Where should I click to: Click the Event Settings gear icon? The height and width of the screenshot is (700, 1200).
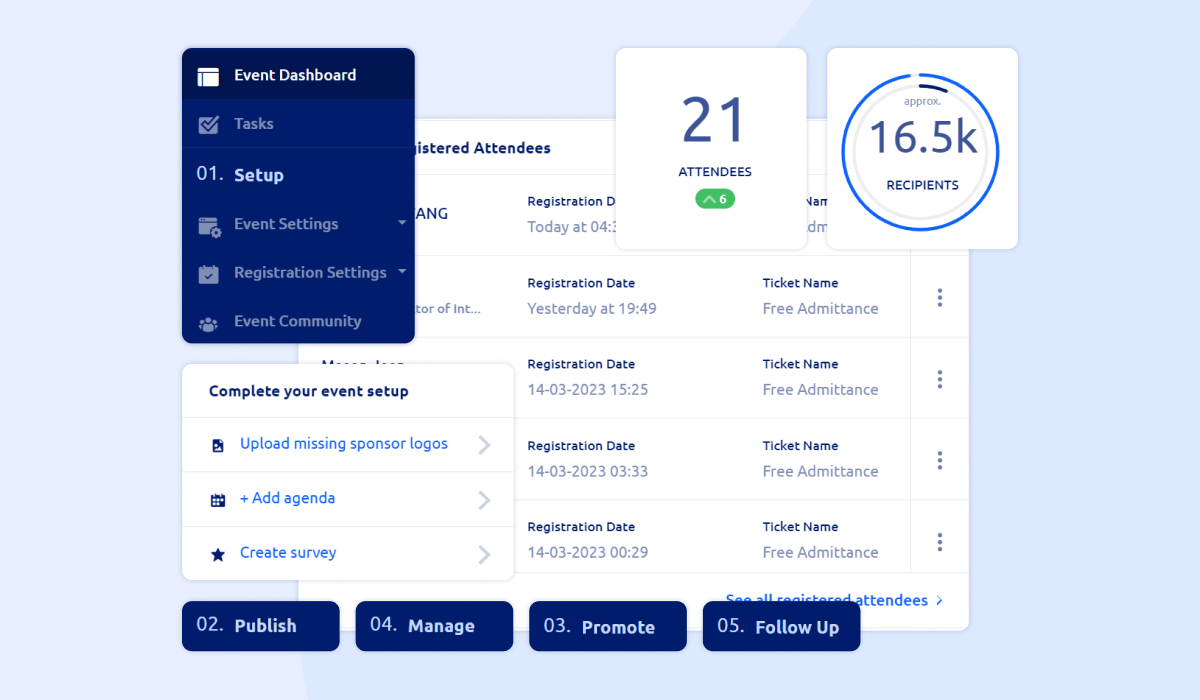(209, 226)
